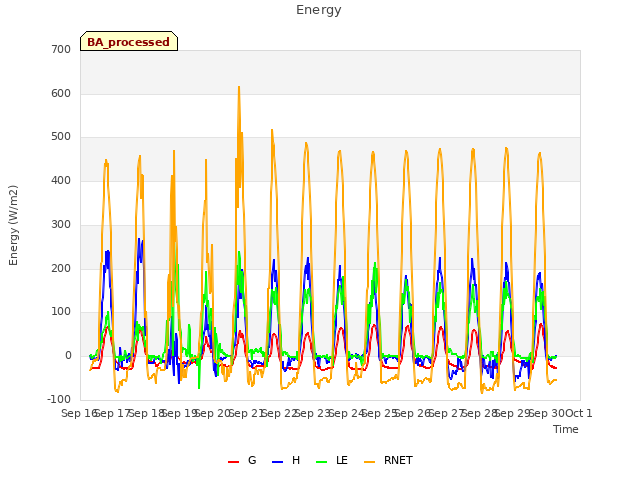Select the BA_processed label tag
Screen dimensions: 640x480
point(129,41)
